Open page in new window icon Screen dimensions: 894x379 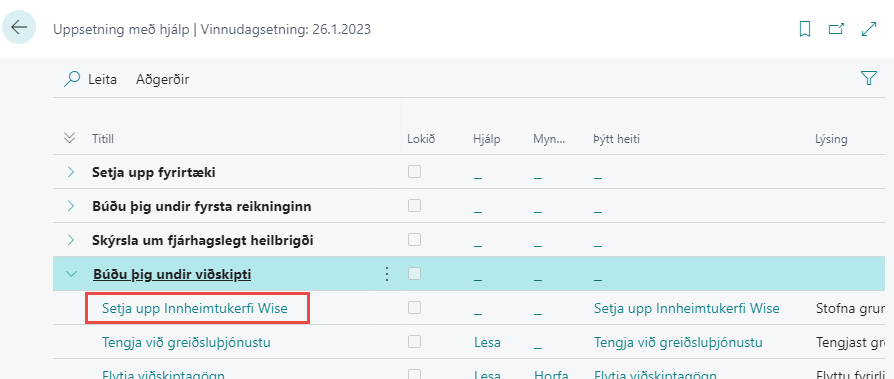click(836, 29)
